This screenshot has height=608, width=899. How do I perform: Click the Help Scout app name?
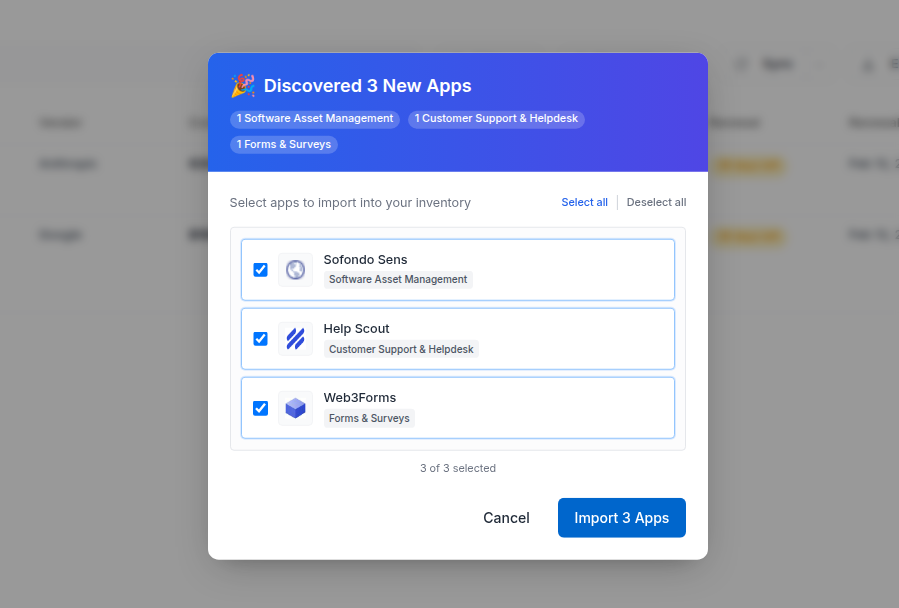(x=356, y=329)
